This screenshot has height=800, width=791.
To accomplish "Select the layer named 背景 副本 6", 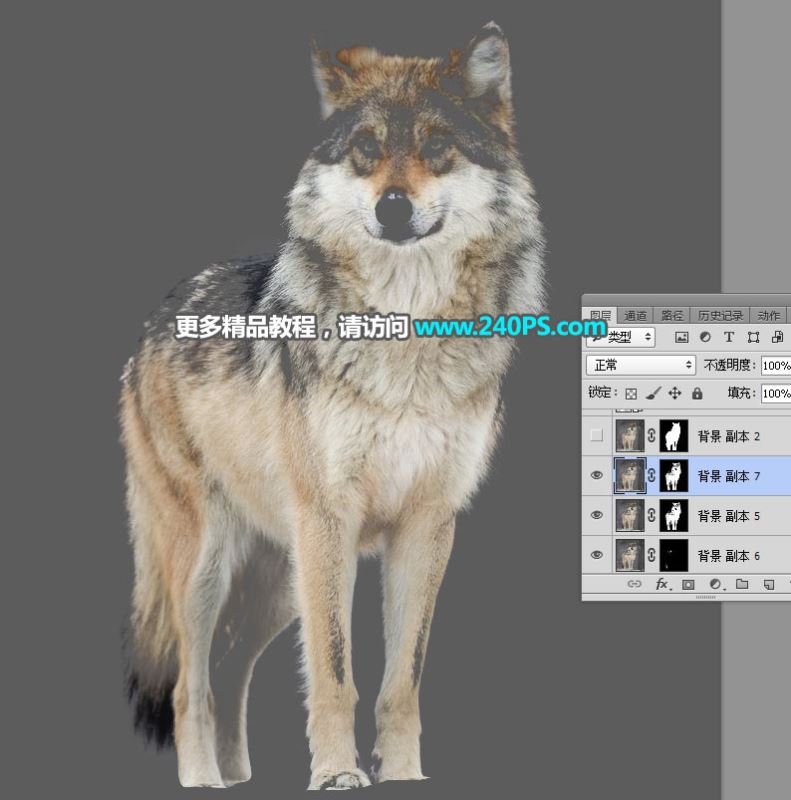I will point(729,556).
